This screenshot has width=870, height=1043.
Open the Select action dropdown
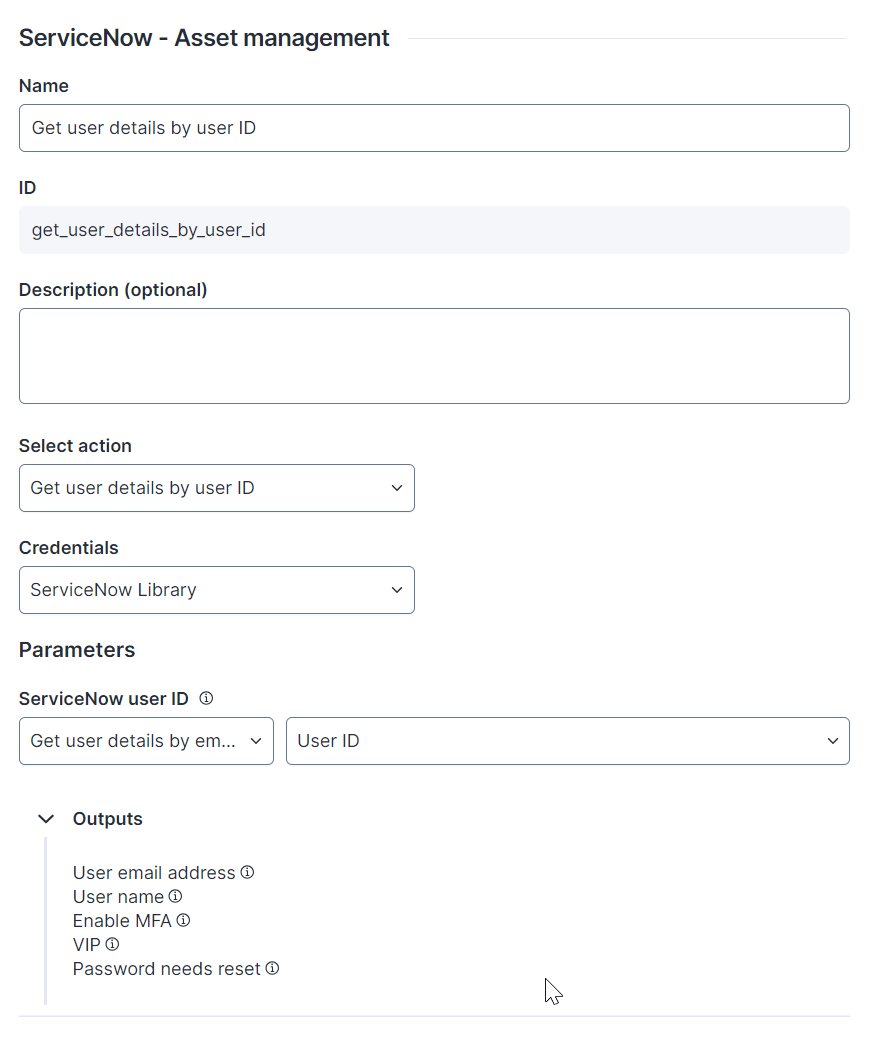[x=217, y=488]
